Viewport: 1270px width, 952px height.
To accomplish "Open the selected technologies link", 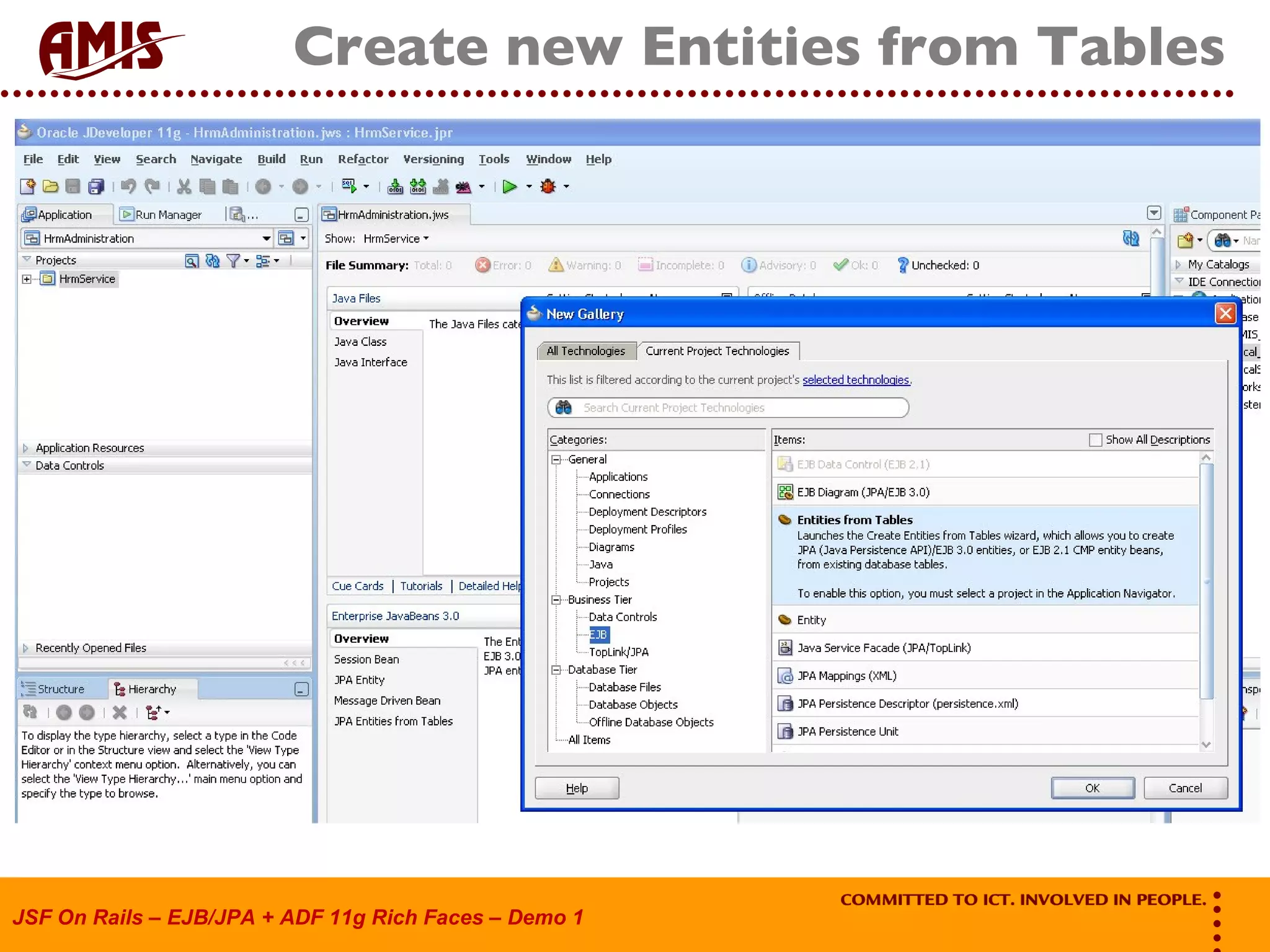I will (856, 380).
